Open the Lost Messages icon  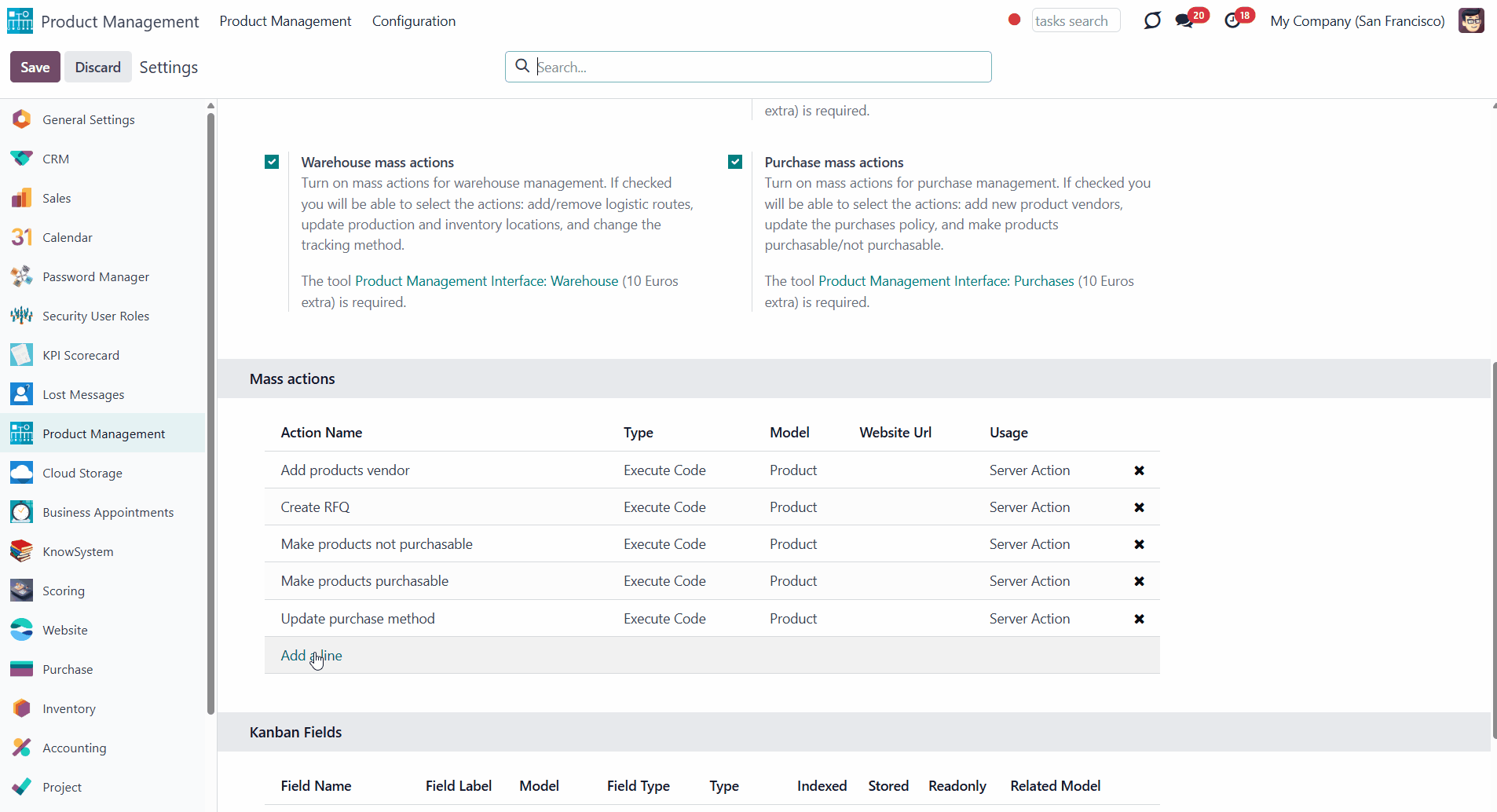[22, 394]
